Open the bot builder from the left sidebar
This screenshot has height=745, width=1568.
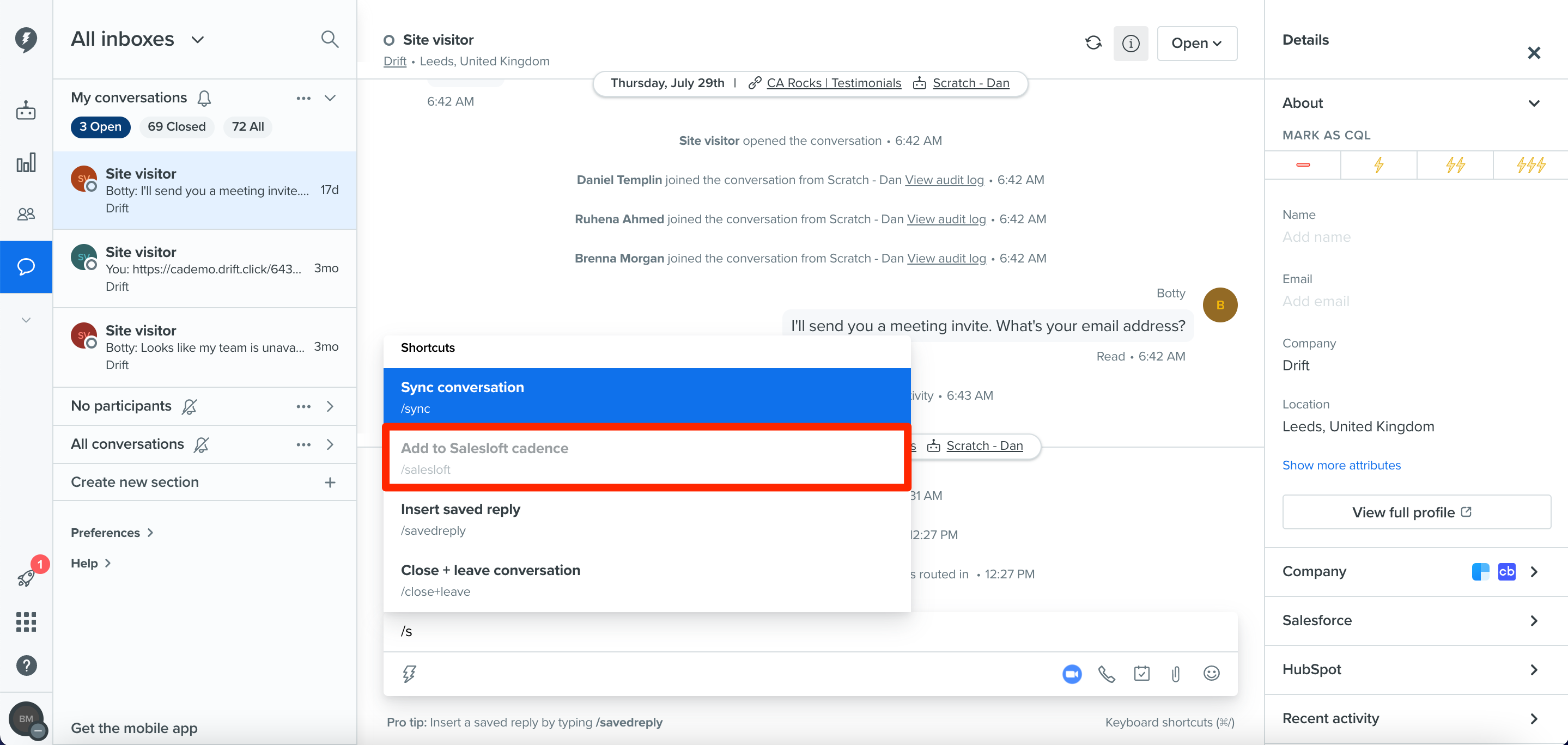26,110
